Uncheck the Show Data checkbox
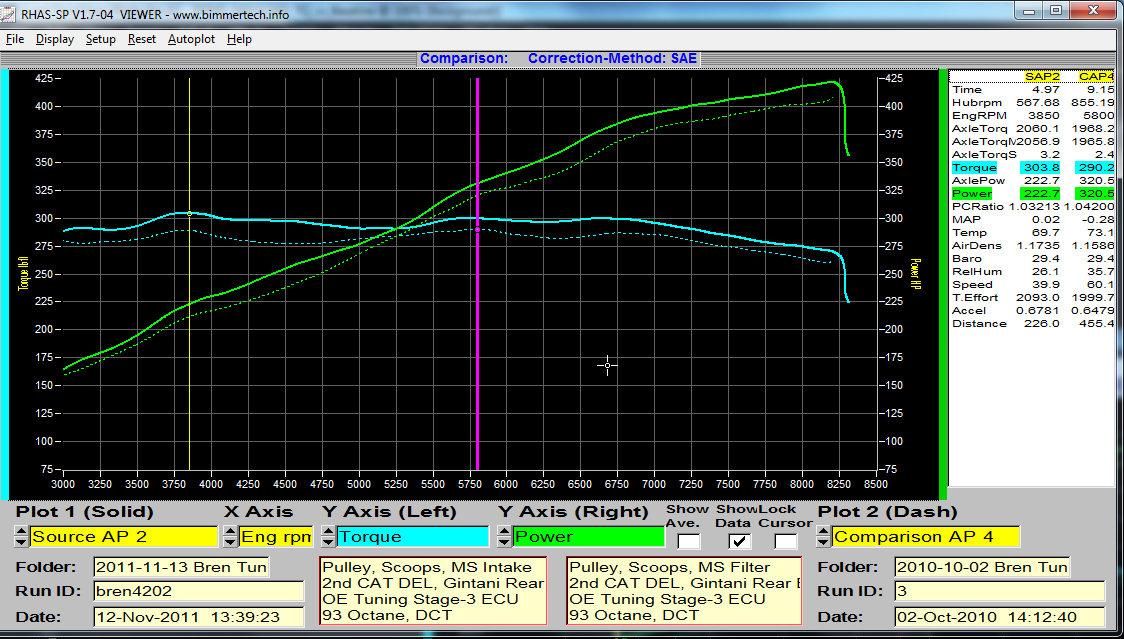1124x639 pixels. (x=739, y=541)
